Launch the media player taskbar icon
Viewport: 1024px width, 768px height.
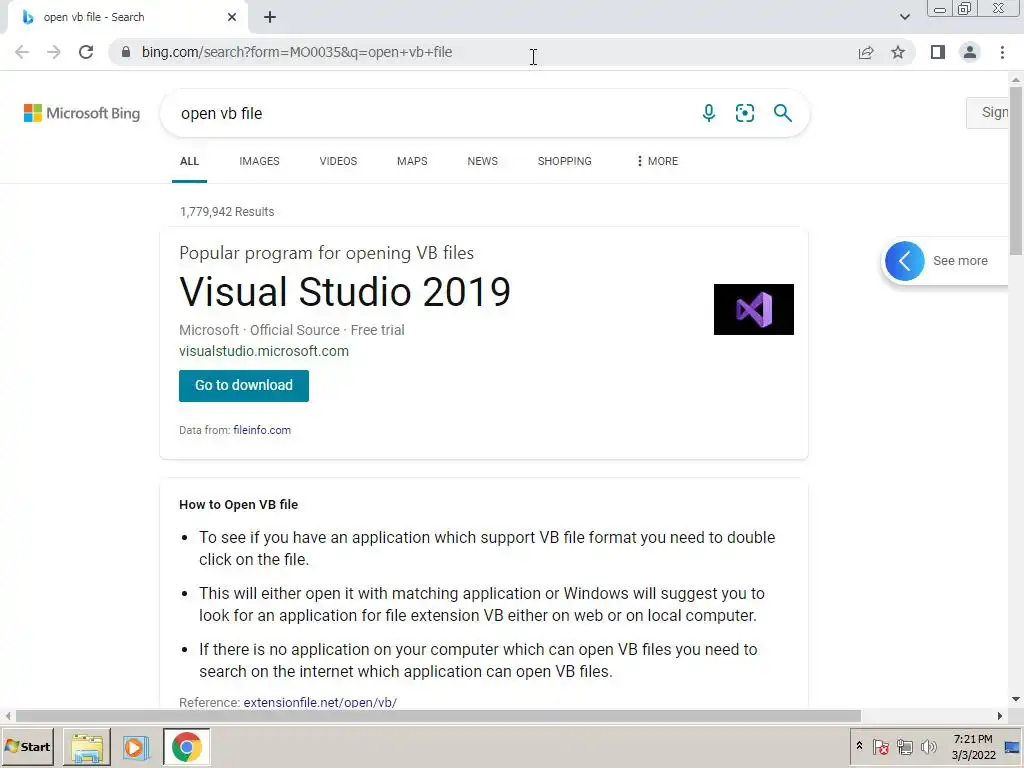[136, 747]
